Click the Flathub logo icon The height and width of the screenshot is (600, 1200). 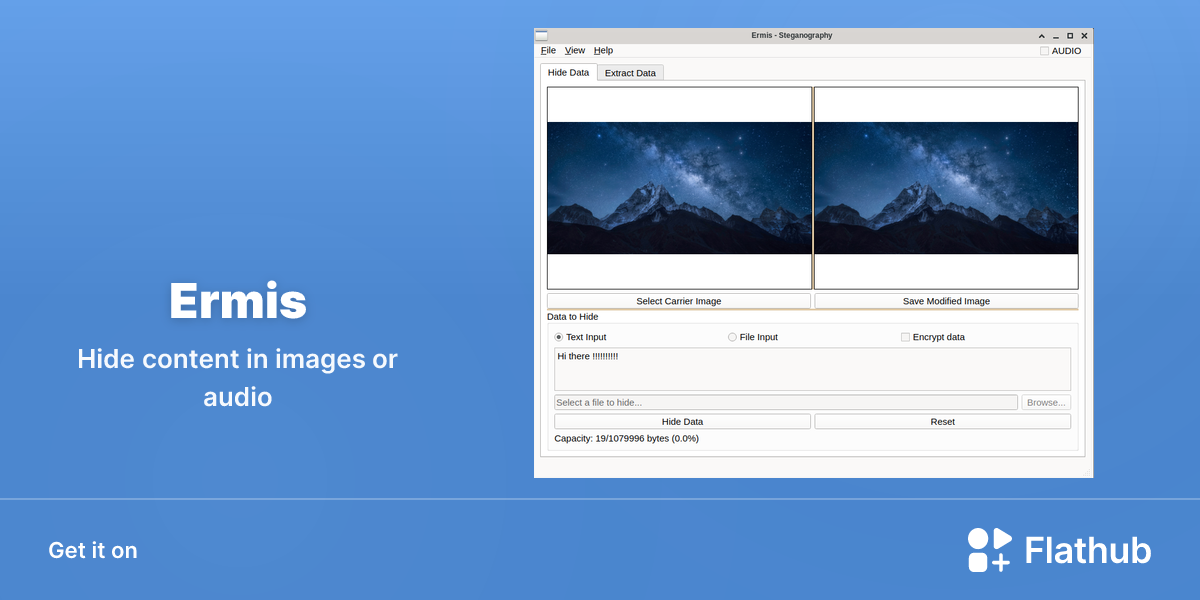tap(990, 550)
